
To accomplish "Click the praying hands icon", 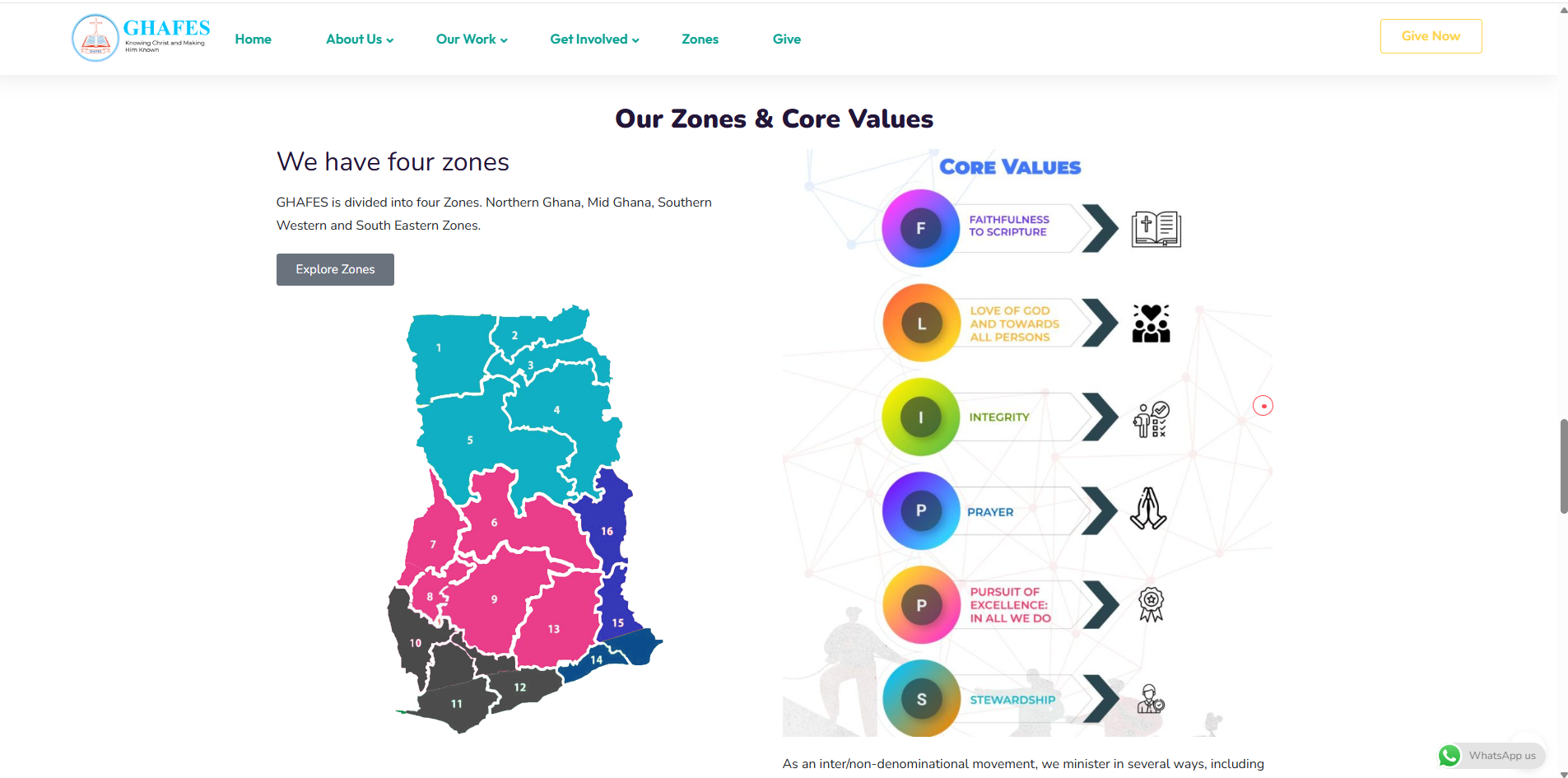I will point(1148,509).
